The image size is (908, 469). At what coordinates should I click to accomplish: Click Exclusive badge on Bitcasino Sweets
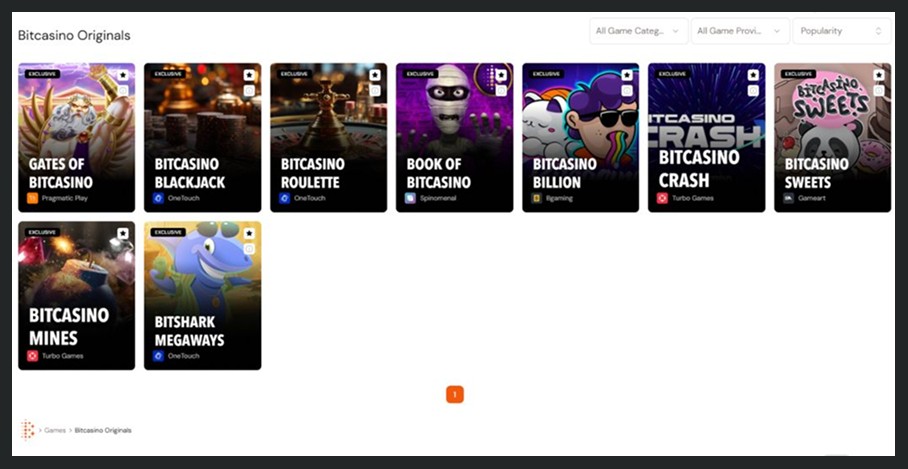(x=798, y=74)
